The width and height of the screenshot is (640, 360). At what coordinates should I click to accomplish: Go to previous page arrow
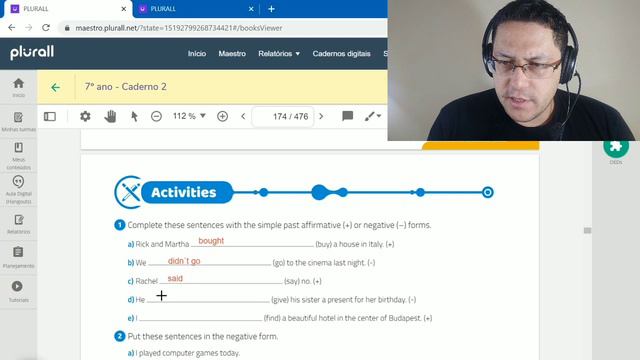pos(243,116)
